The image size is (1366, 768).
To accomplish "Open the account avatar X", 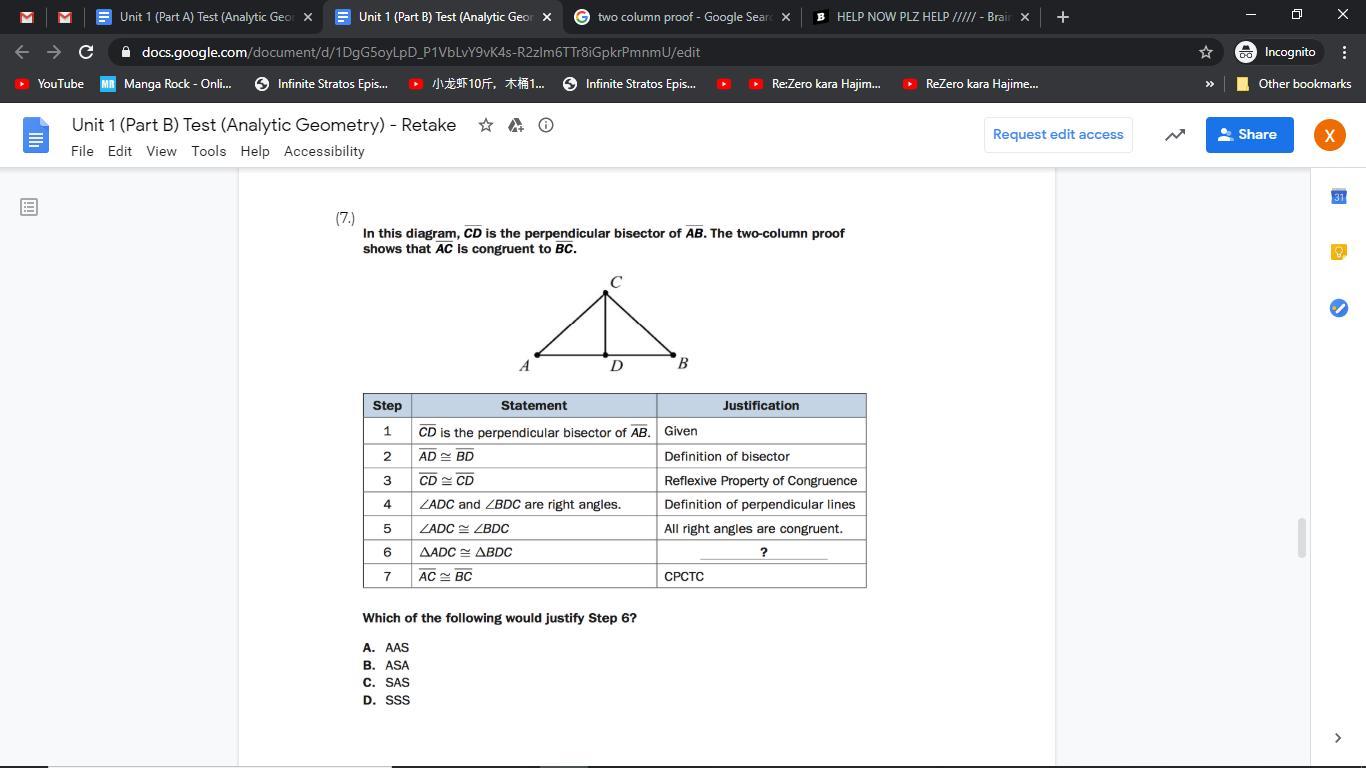I will click(1329, 135).
